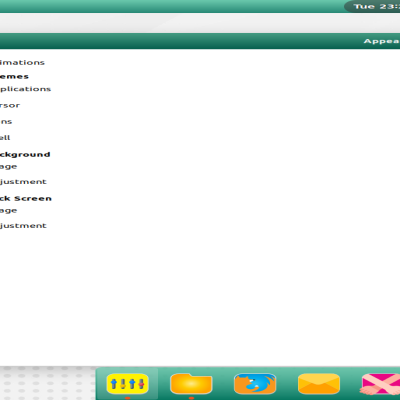Open the yellow mail envelope dock icon

(x=319, y=384)
